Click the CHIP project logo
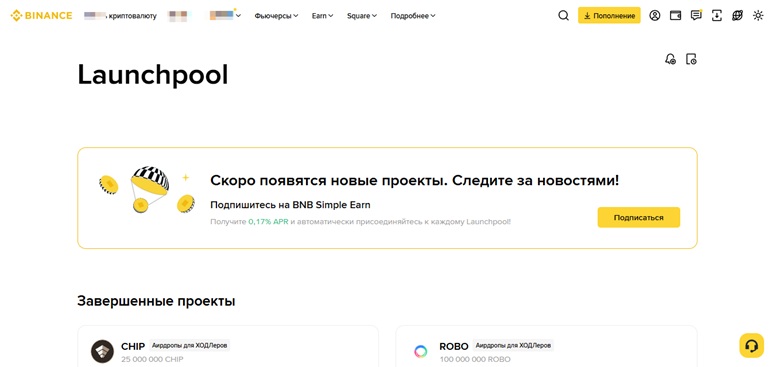The image size is (775, 367). pos(102,352)
